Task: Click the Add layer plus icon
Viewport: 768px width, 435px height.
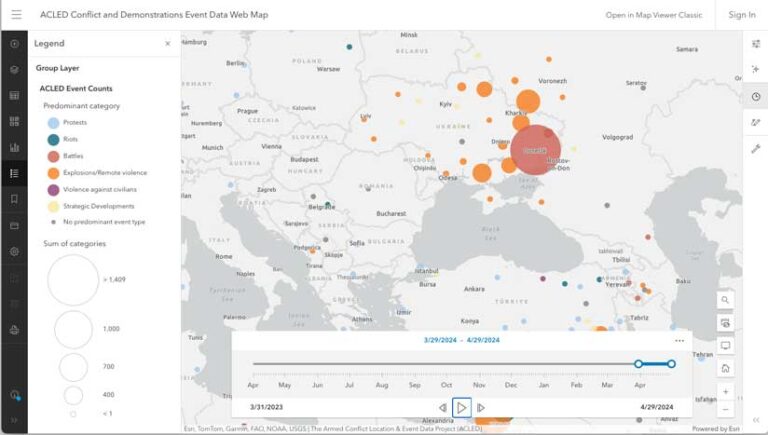Action: tap(14, 44)
